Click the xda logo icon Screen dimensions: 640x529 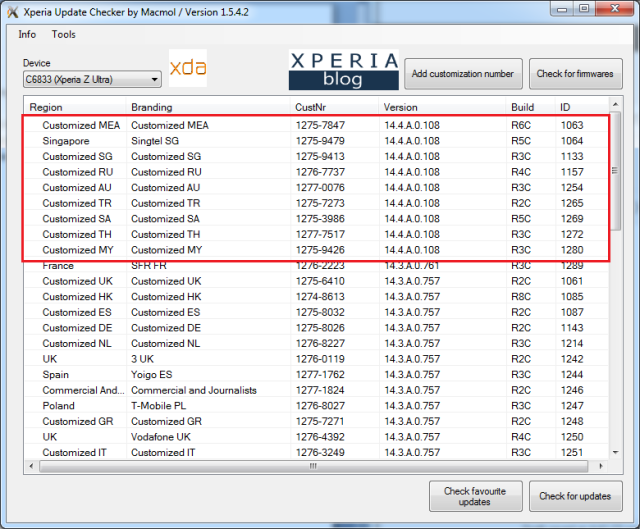click(x=188, y=68)
